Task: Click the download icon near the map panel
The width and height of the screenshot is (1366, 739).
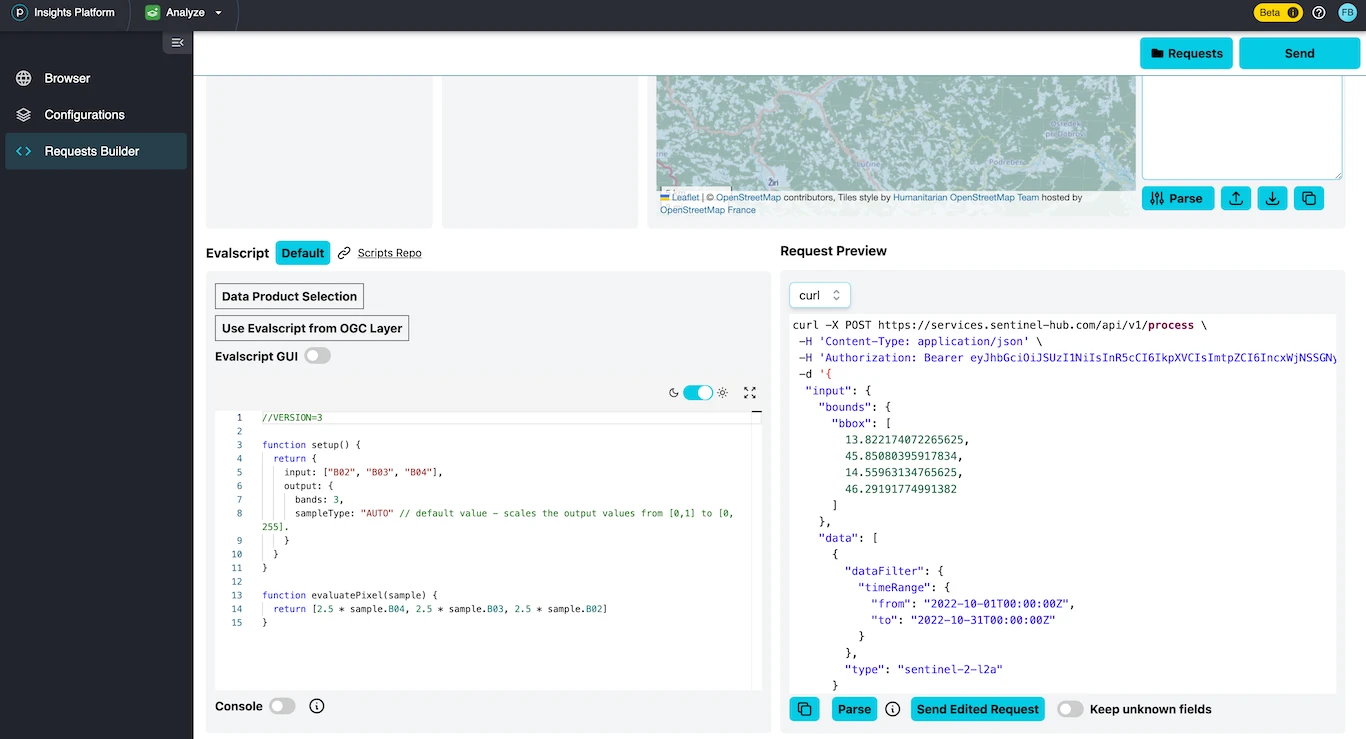Action: (x=1272, y=198)
